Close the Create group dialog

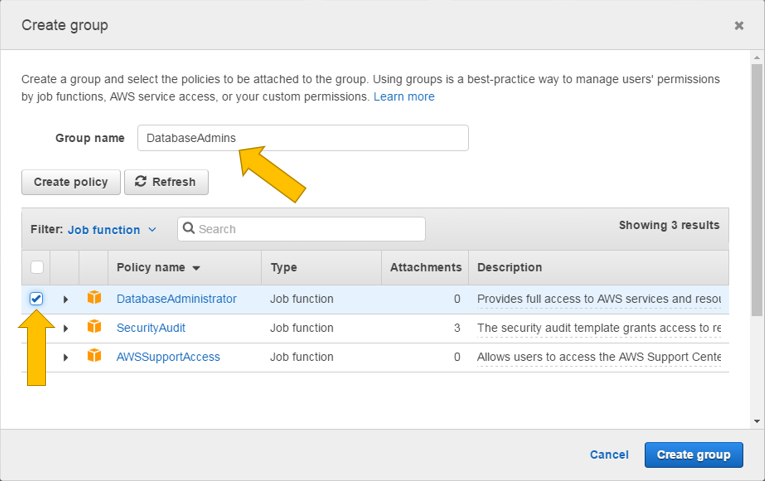[739, 25]
